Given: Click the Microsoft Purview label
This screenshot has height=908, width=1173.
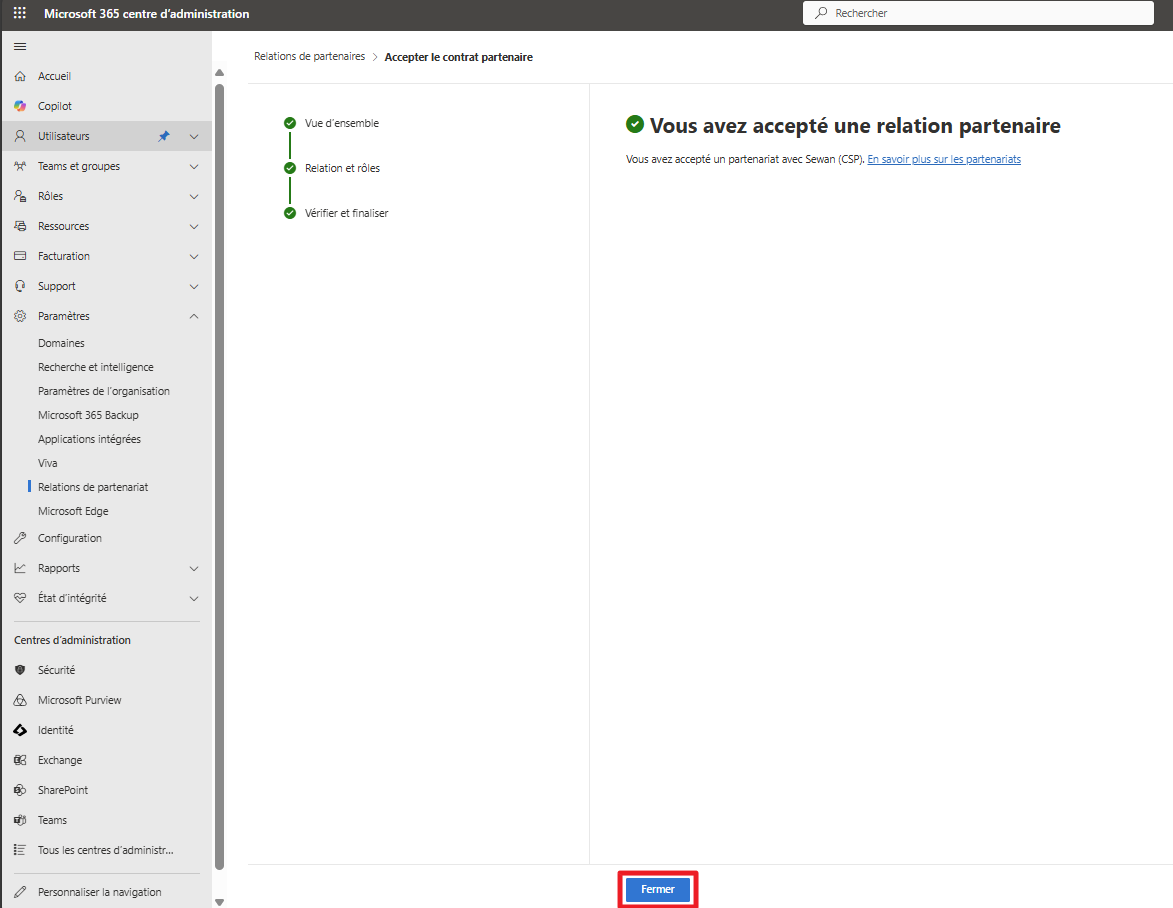Looking at the screenshot, I should (x=80, y=700).
